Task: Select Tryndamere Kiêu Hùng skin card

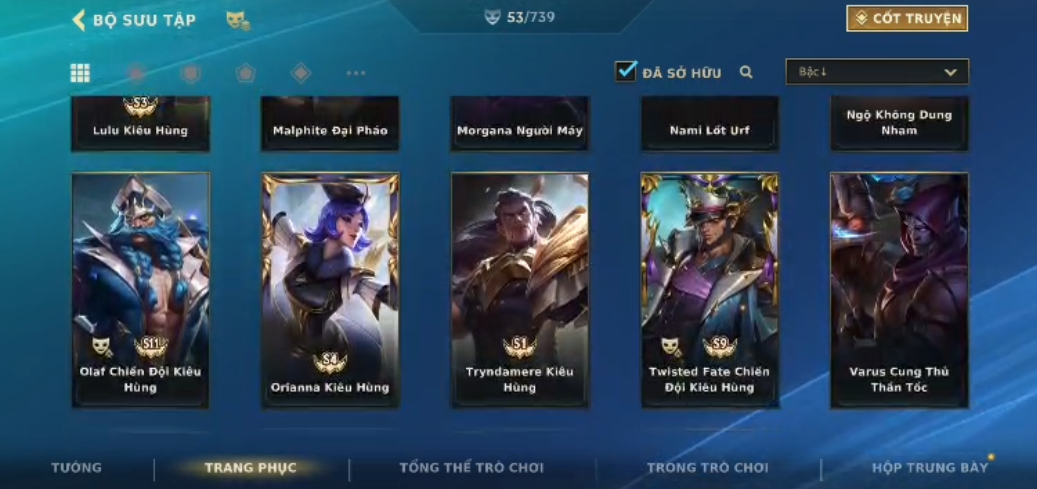Action: coord(520,290)
